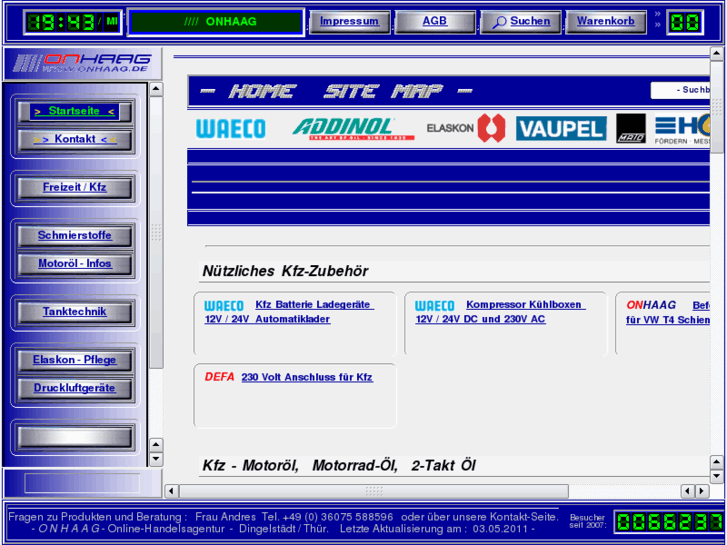
Task: Open Elaskon - Pflege category
Action: tap(74, 360)
